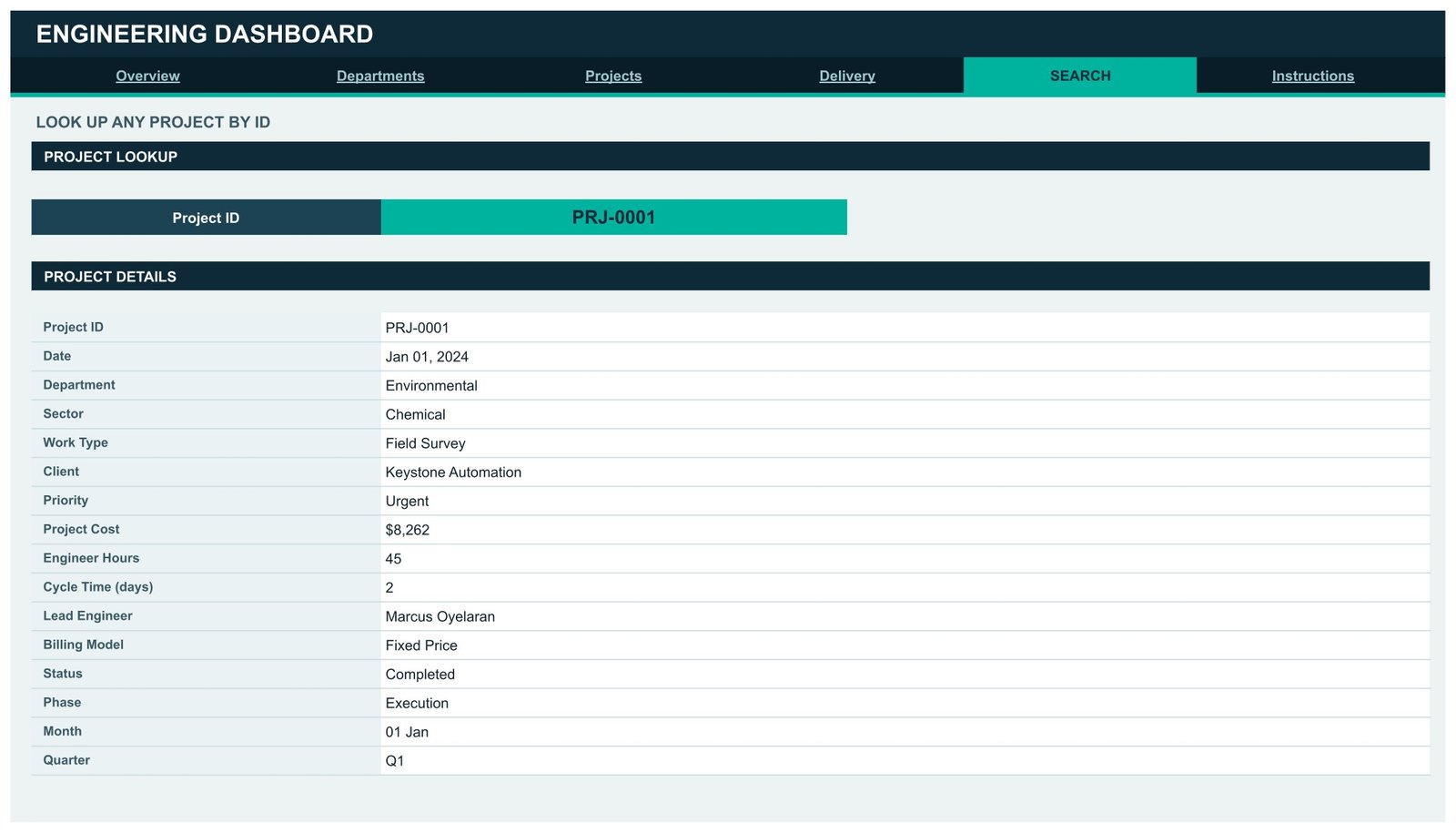Click the PROJECT DETAILS section header
1456x833 pixels.
731,277
